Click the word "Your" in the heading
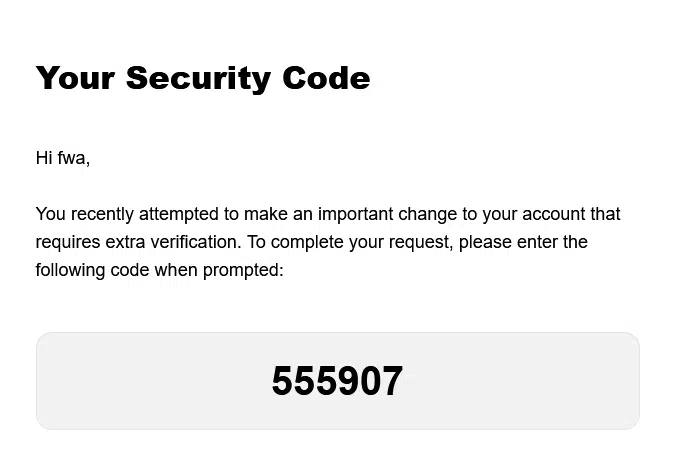Viewport: 673px width, 465px height. coord(75,78)
